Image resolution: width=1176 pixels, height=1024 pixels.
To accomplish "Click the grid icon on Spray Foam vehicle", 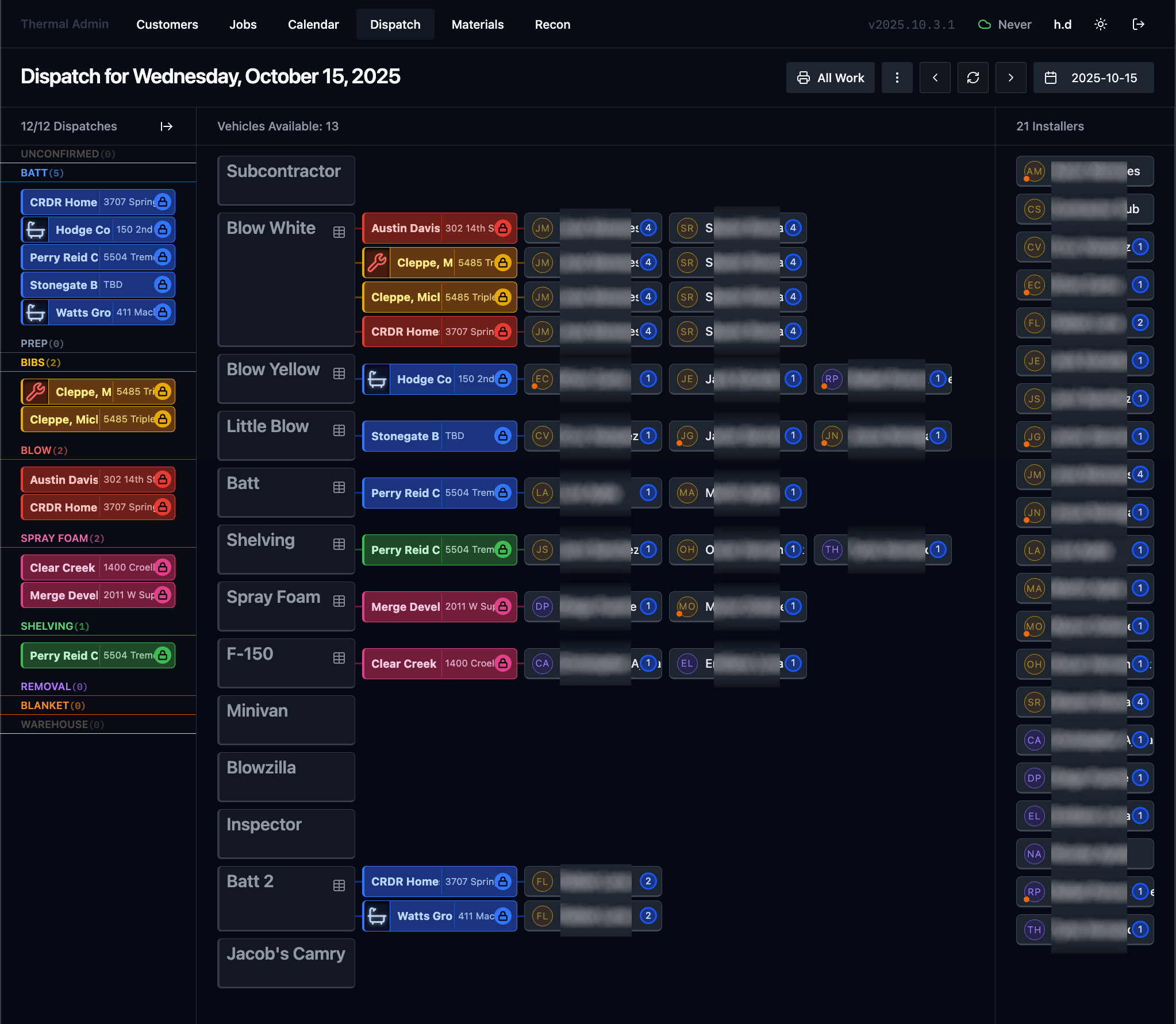I will [339, 601].
